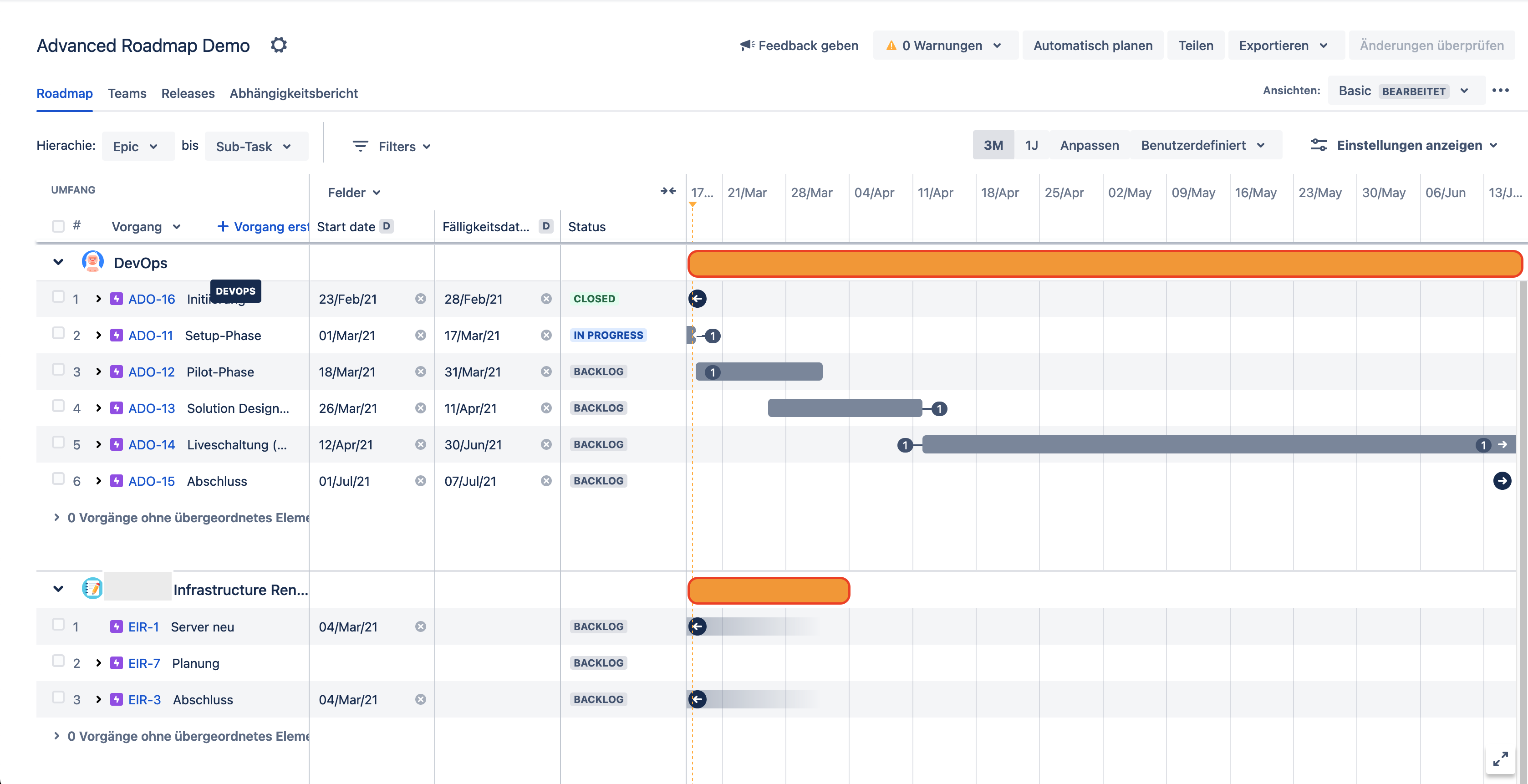Check the box for ADO-16
Viewport: 1528px width, 784px height.
pos(58,296)
